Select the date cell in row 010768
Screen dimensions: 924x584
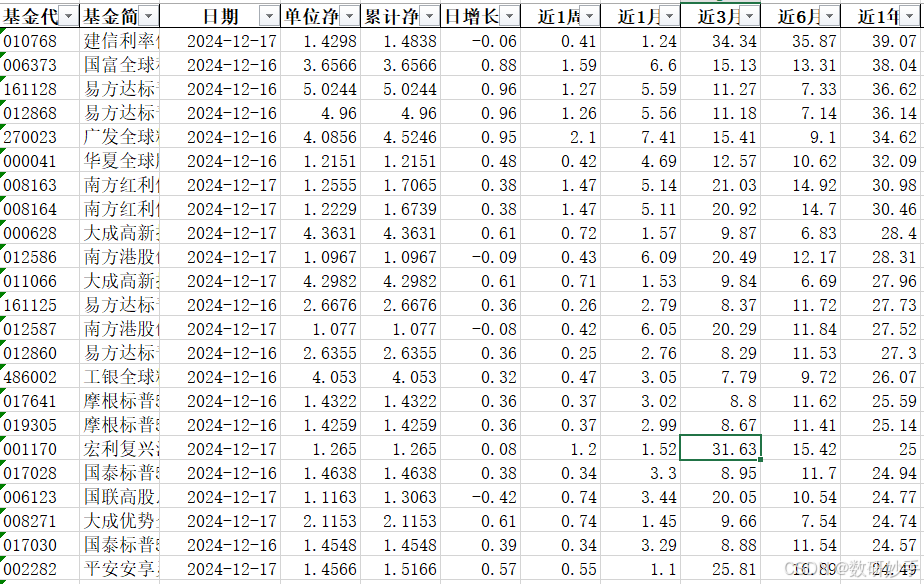220,41
